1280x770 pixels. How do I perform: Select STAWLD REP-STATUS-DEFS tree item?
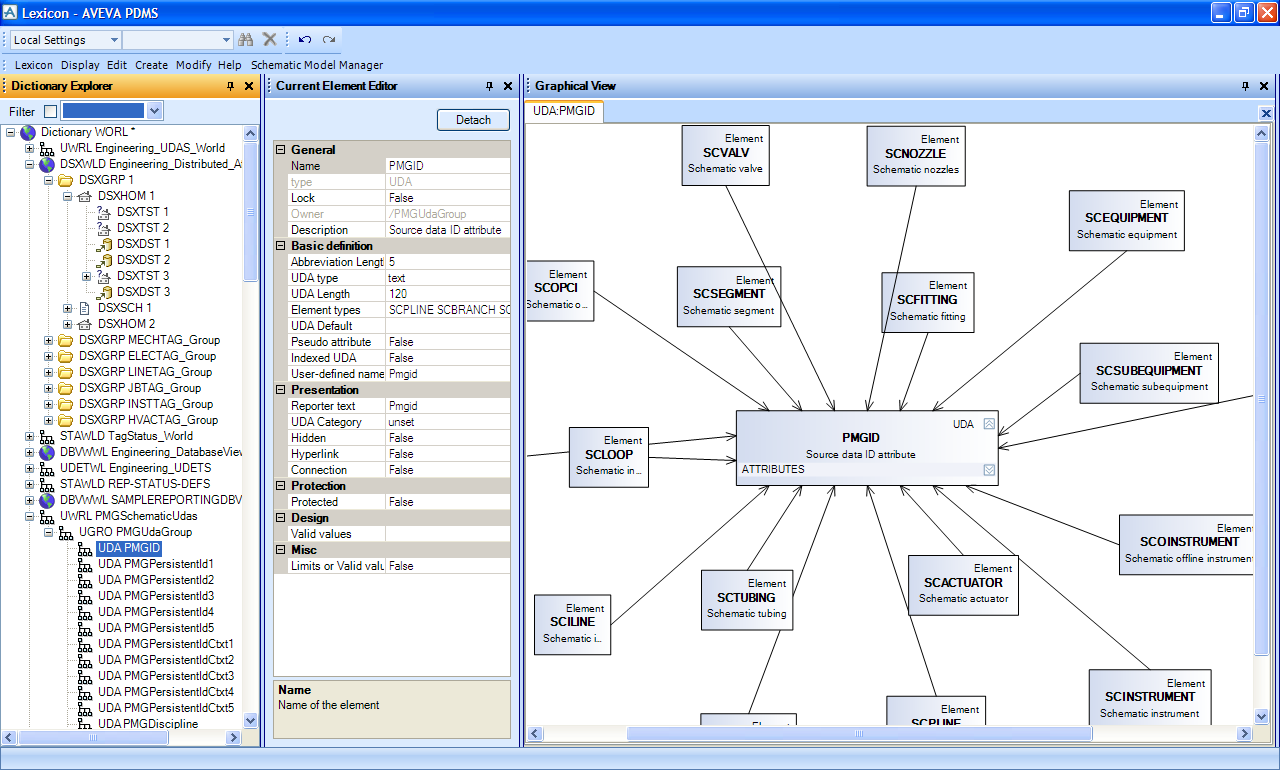135,484
